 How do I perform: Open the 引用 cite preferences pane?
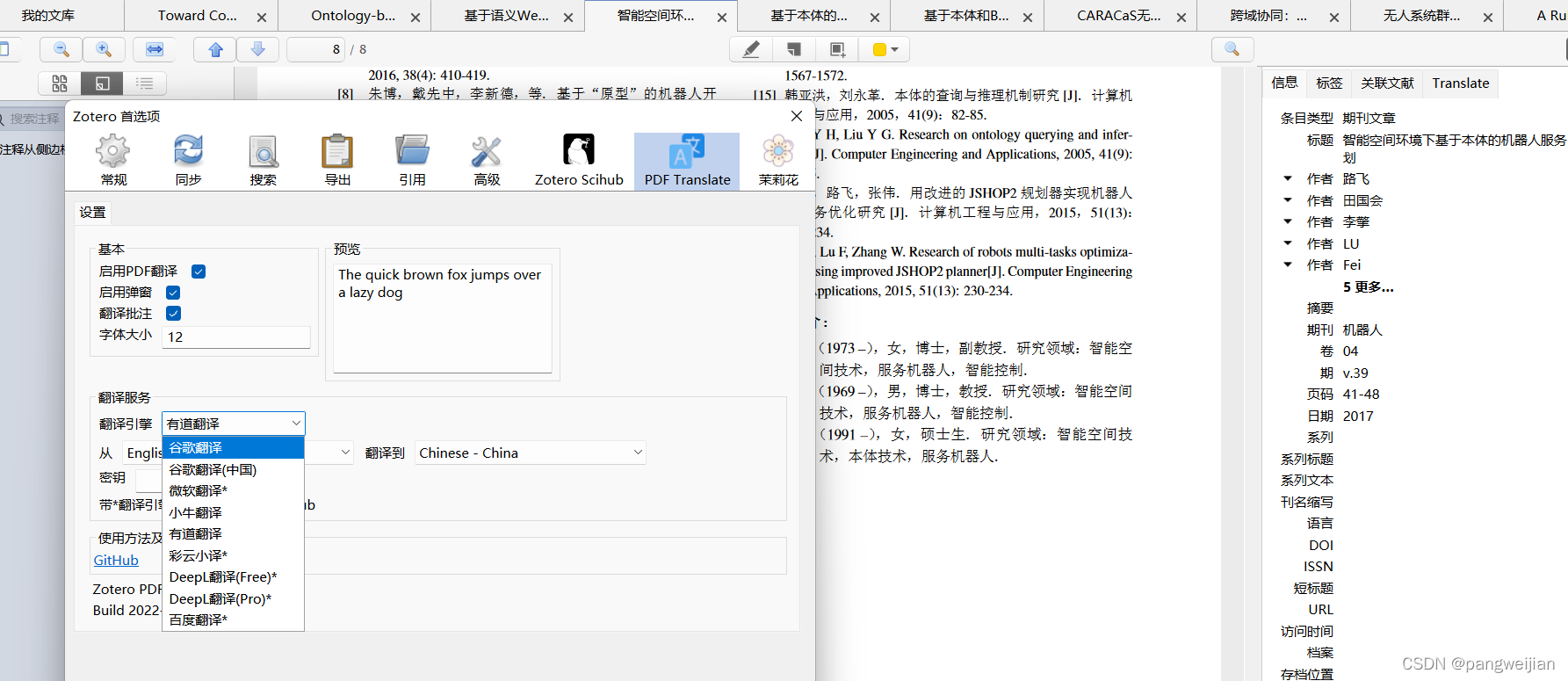tap(412, 161)
